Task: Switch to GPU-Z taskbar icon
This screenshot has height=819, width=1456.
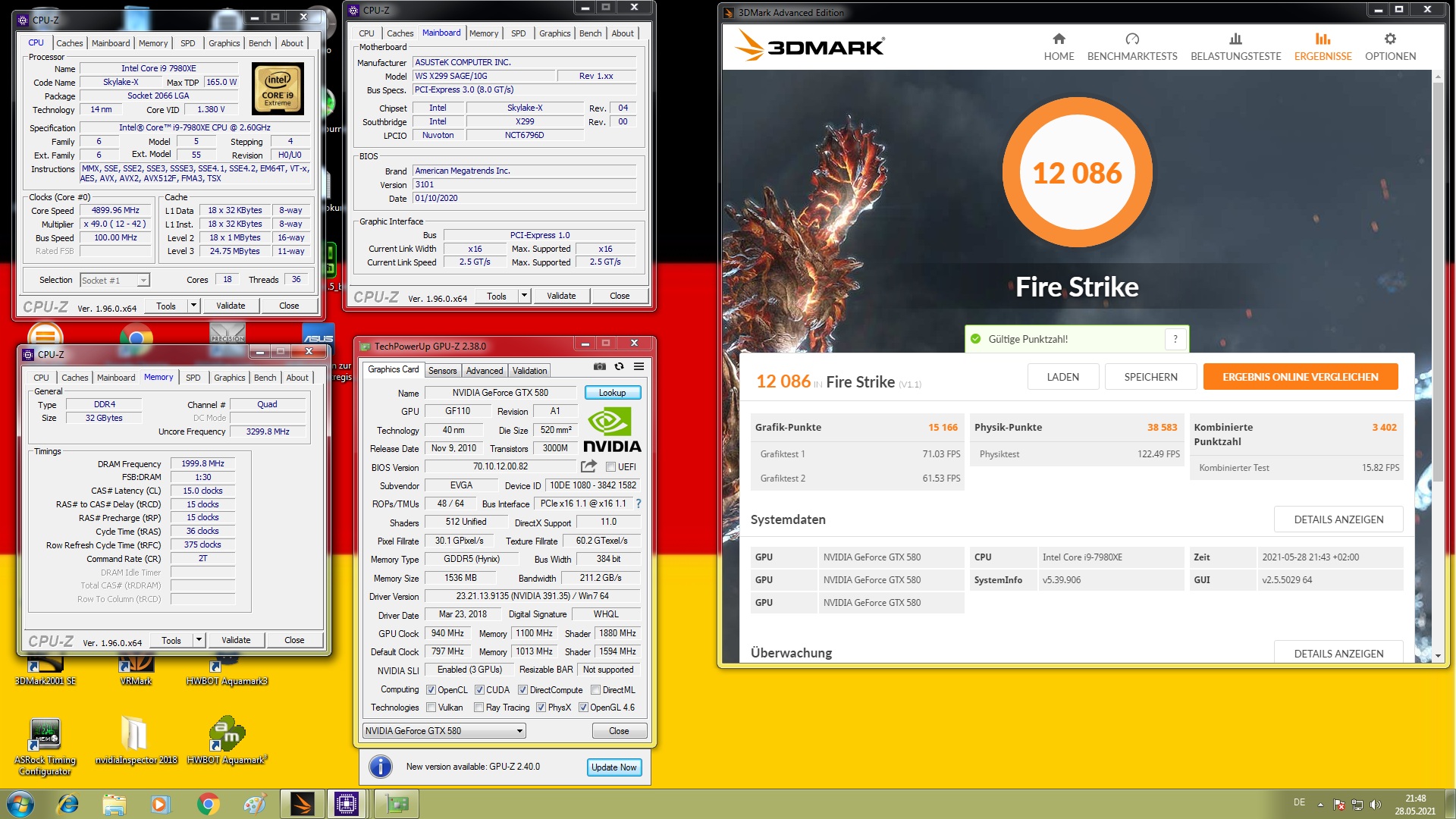Action: [x=396, y=804]
